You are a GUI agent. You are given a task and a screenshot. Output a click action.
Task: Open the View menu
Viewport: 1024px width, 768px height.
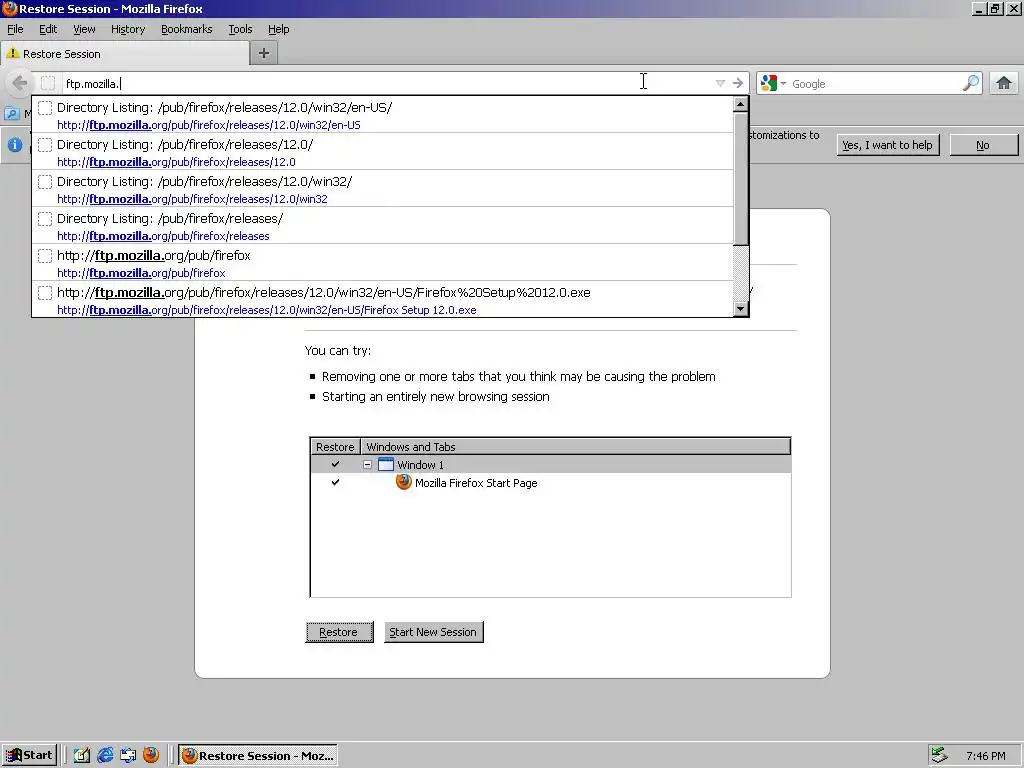84,29
